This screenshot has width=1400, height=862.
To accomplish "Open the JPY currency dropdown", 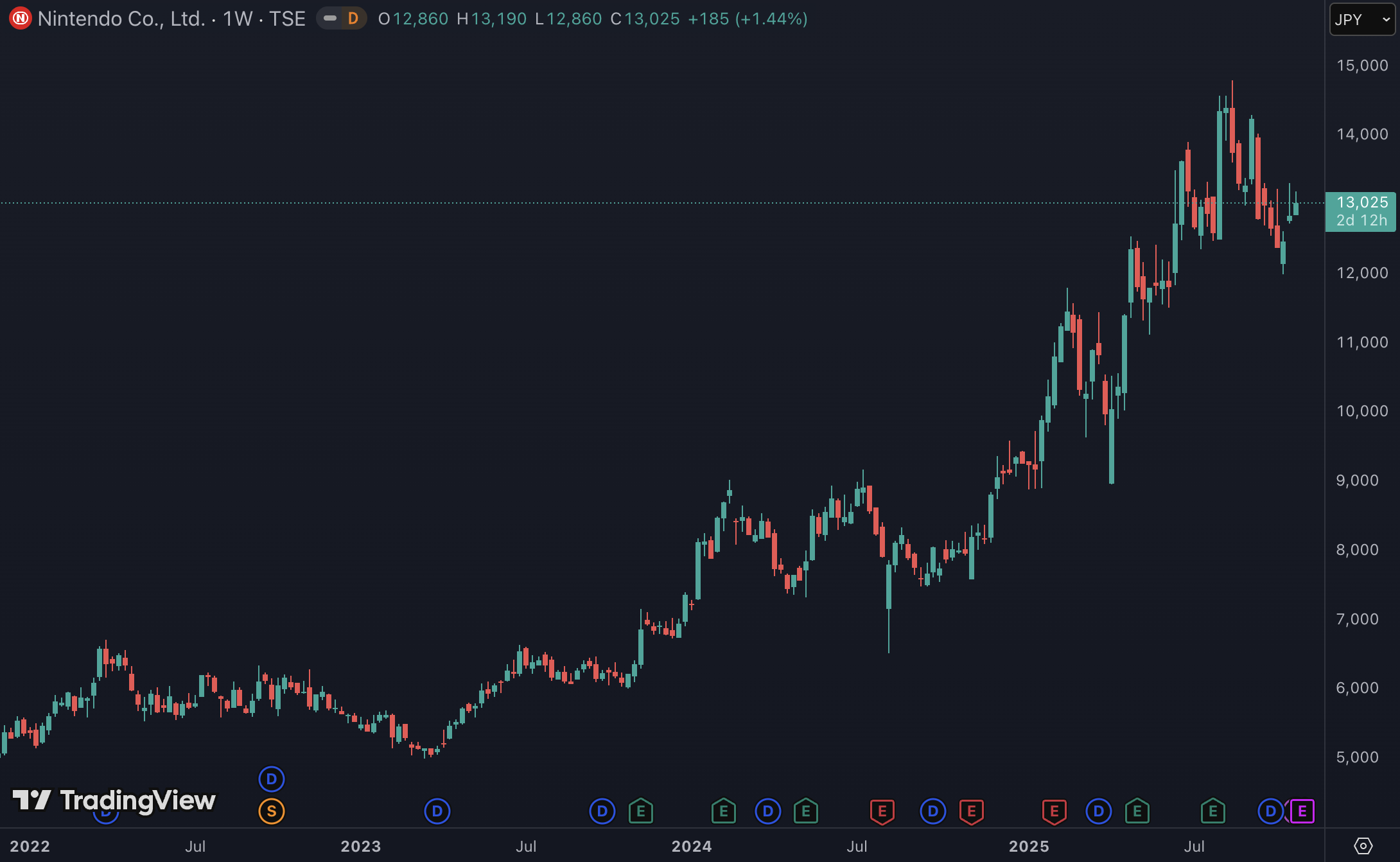I will (1362, 19).
